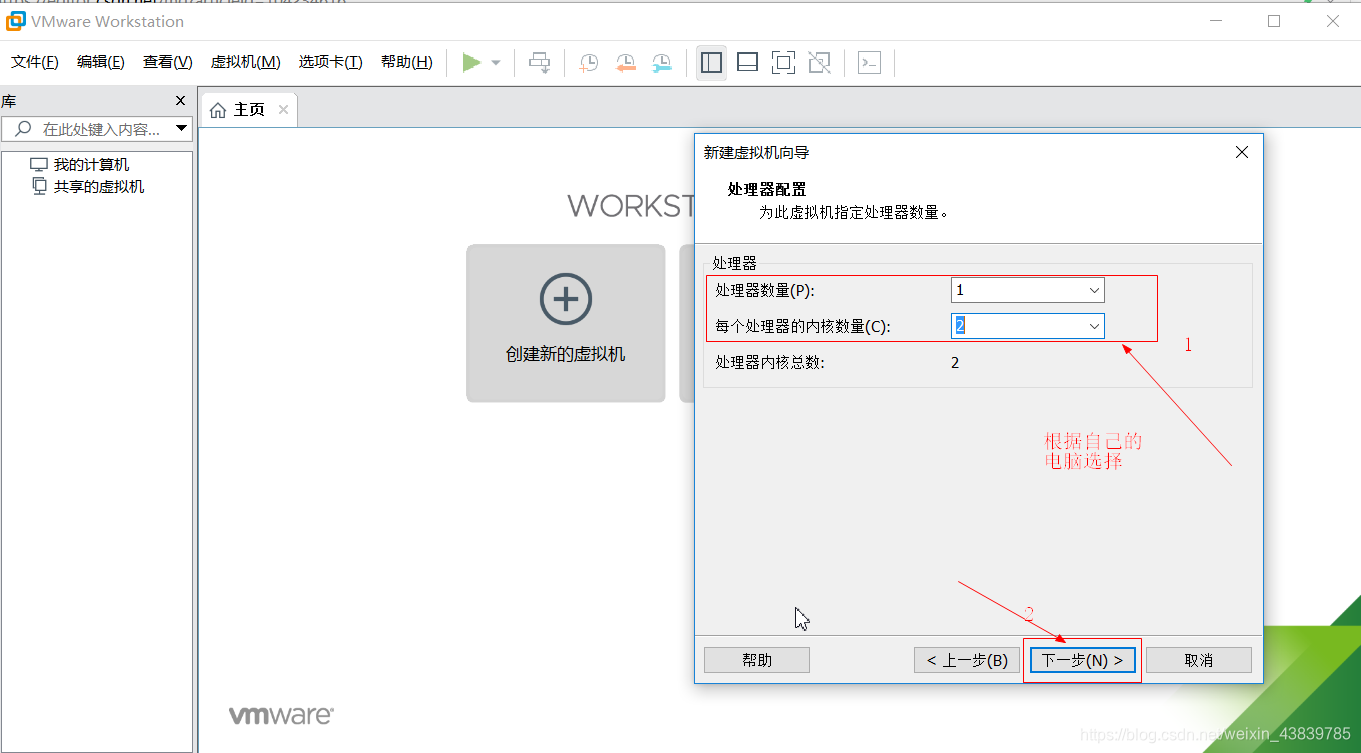1361x753 pixels.
Task: Open the console view terminal icon
Action: tap(869, 63)
